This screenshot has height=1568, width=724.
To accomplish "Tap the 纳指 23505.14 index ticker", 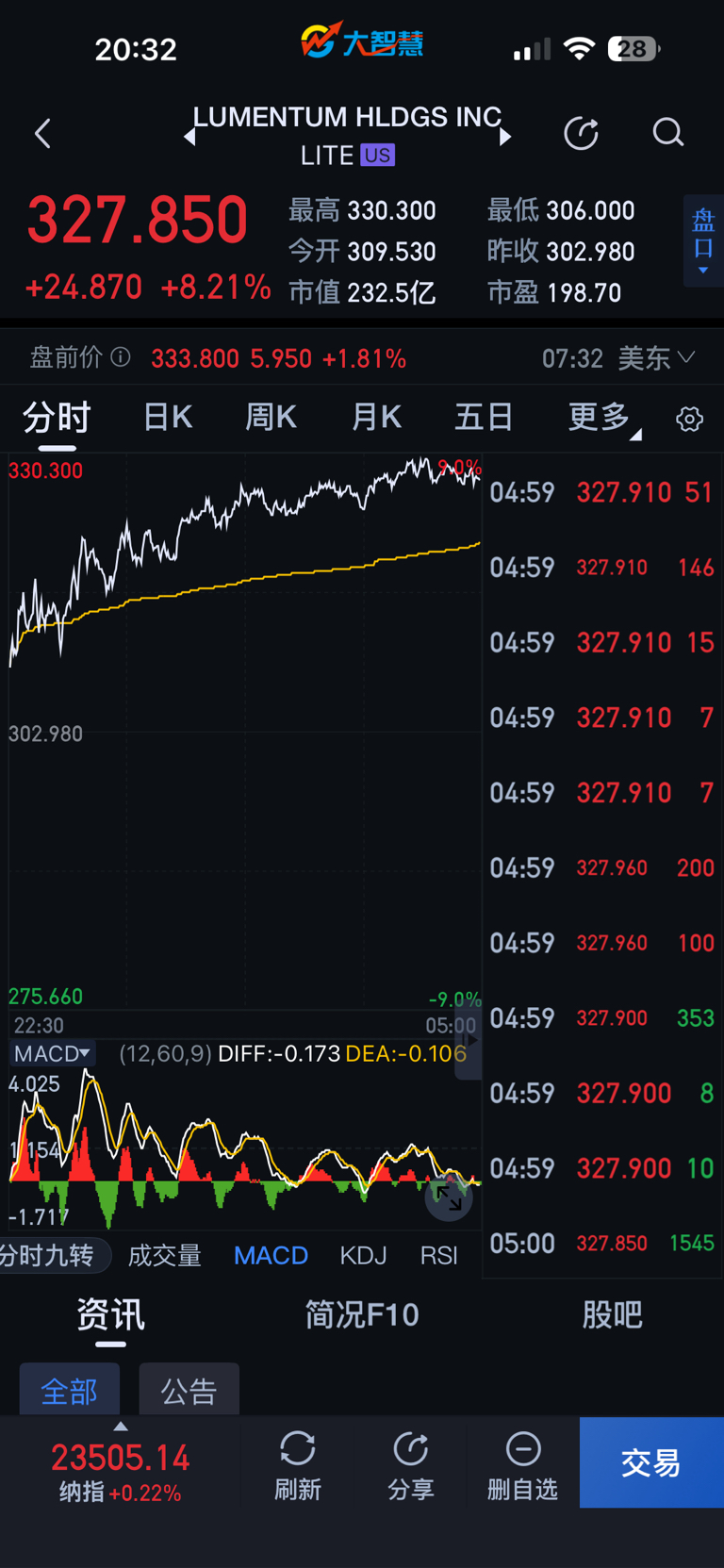I will [x=121, y=1472].
